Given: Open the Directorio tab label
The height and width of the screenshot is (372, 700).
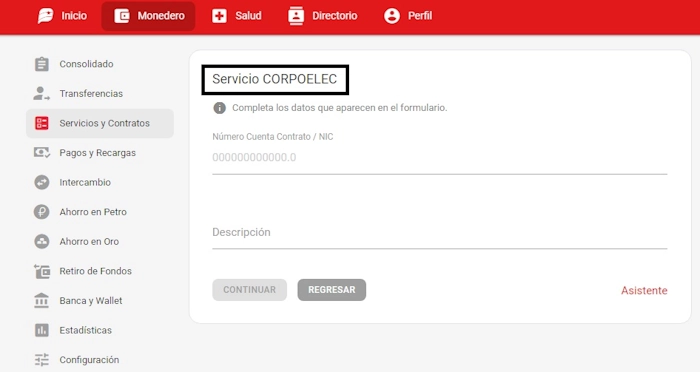Looking at the screenshot, I should [x=334, y=16].
